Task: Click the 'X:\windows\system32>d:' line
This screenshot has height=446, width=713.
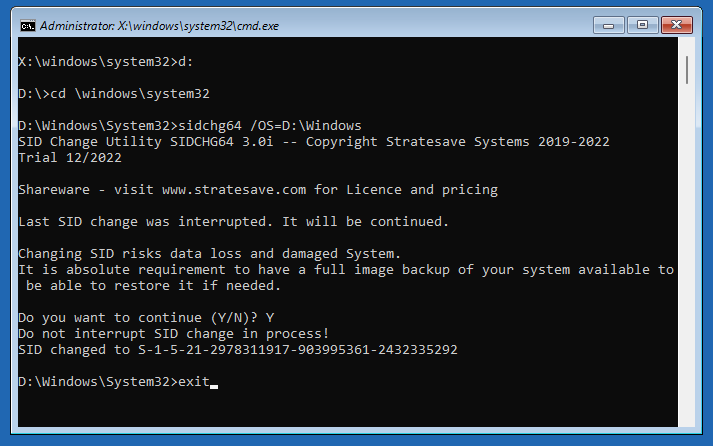Action: (x=106, y=61)
